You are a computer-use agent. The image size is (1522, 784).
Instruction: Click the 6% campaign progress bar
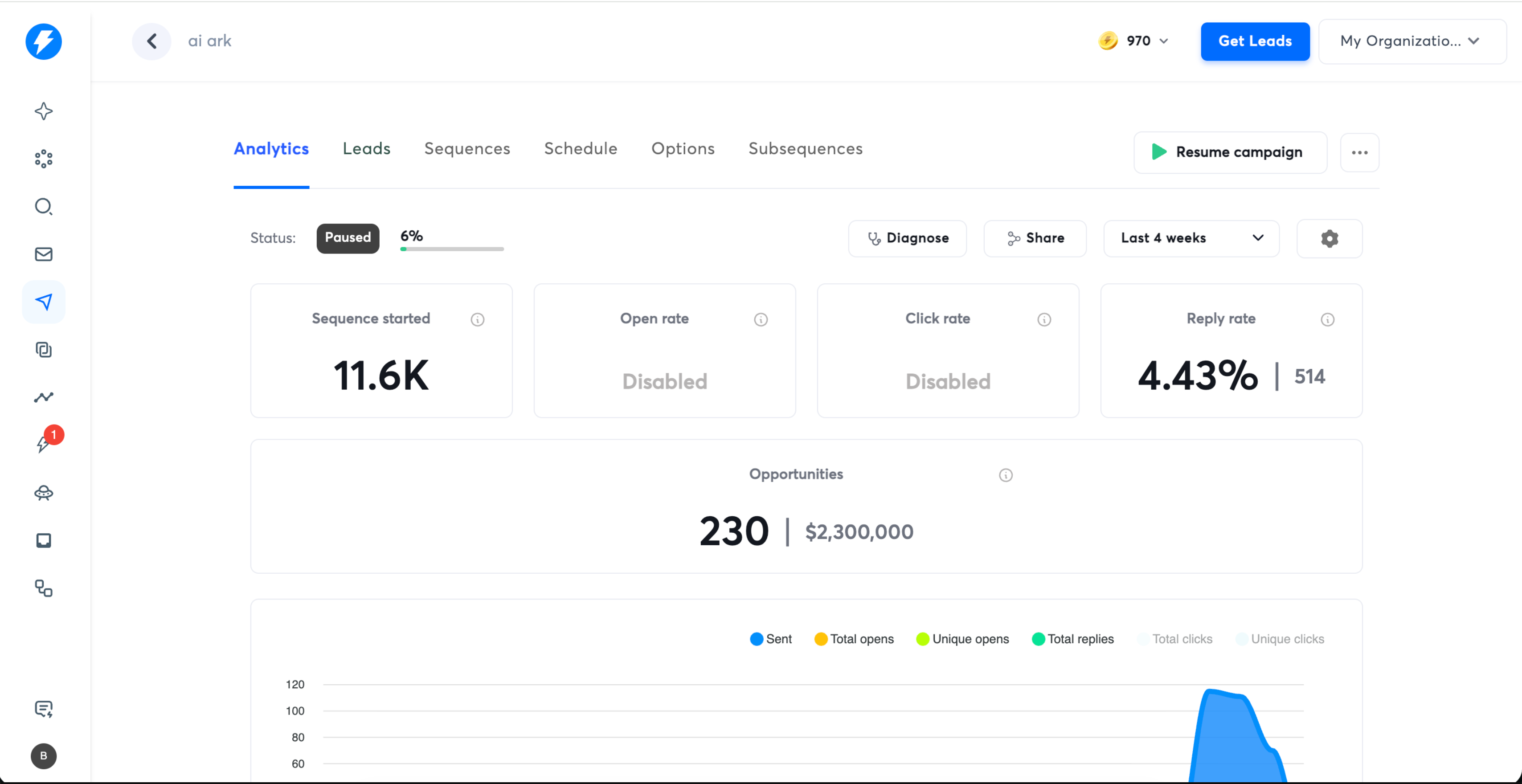coord(452,249)
